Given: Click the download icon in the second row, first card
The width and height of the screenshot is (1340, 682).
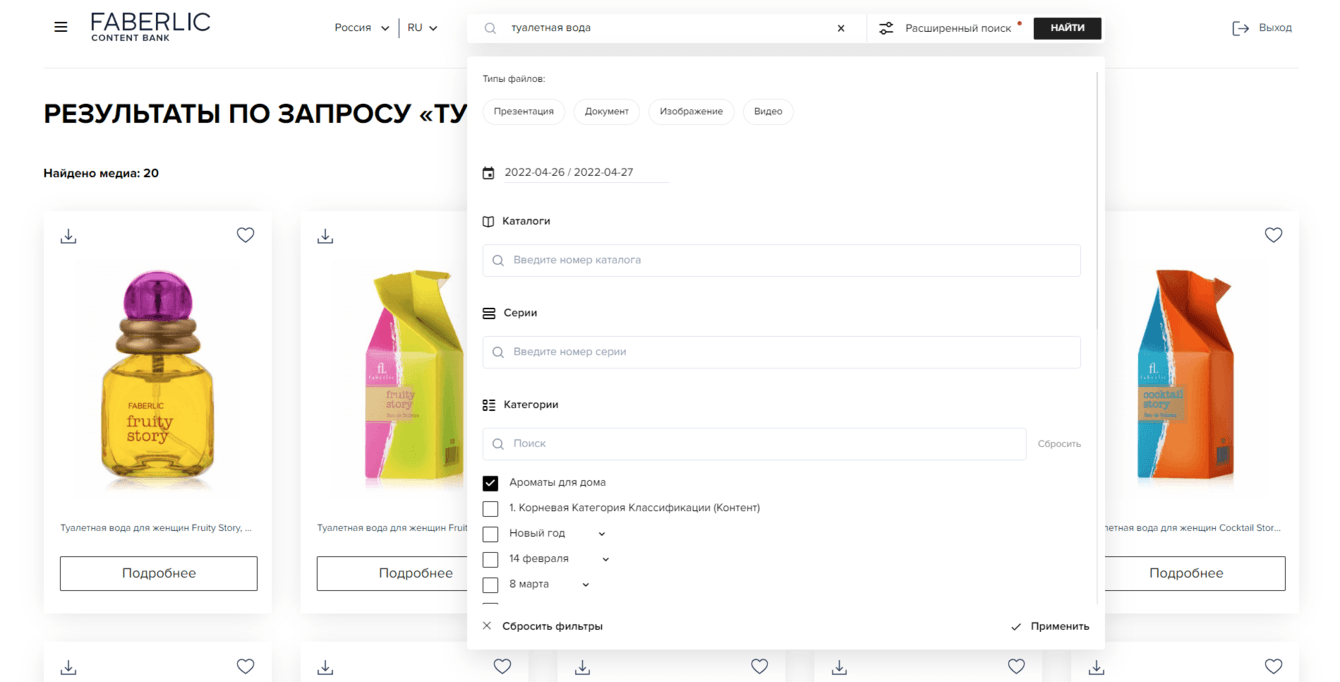Looking at the screenshot, I should (68, 667).
